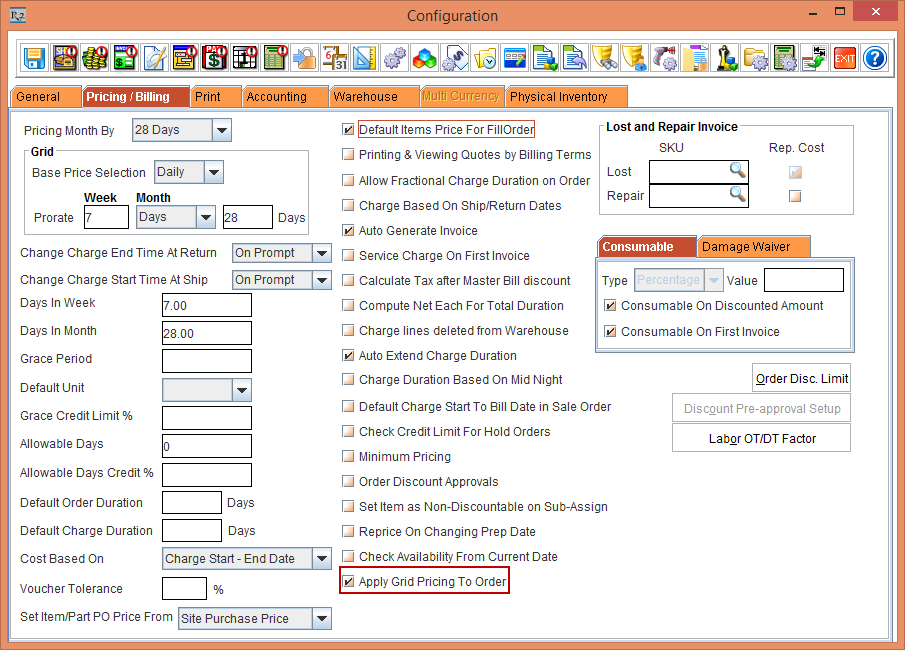Switch to the Accounting tab
The width and height of the screenshot is (905, 650).
pyautogui.click(x=284, y=96)
